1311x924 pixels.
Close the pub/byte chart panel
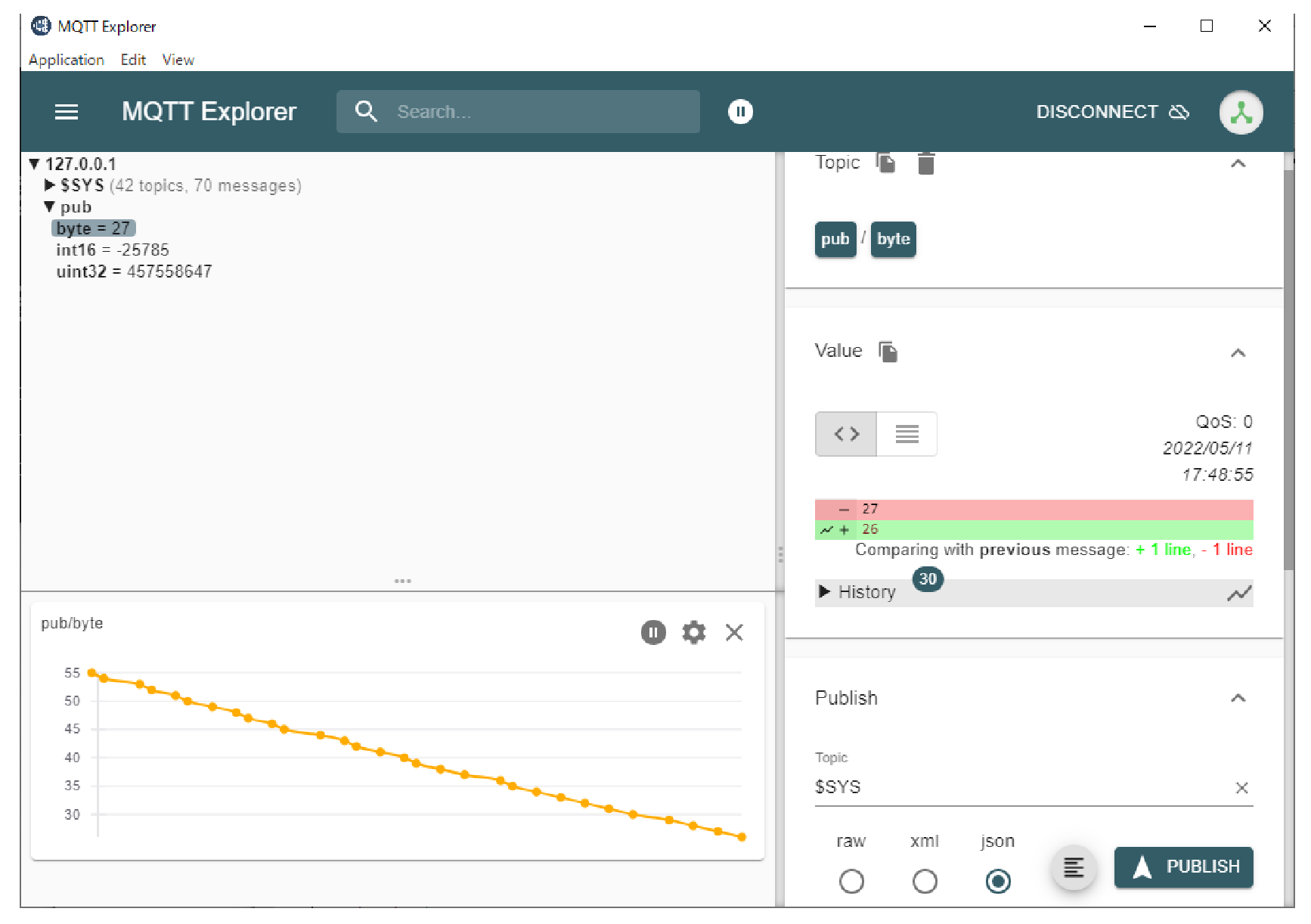pyautogui.click(x=734, y=632)
